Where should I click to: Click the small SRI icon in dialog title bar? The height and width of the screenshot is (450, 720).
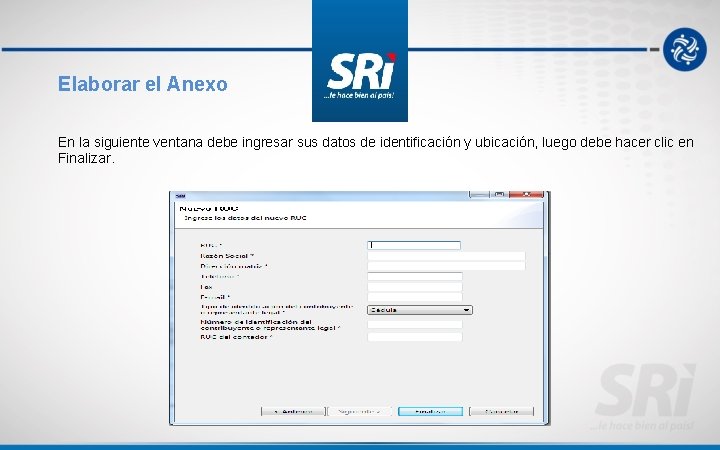pyautogui.click(x=180, y=196)
